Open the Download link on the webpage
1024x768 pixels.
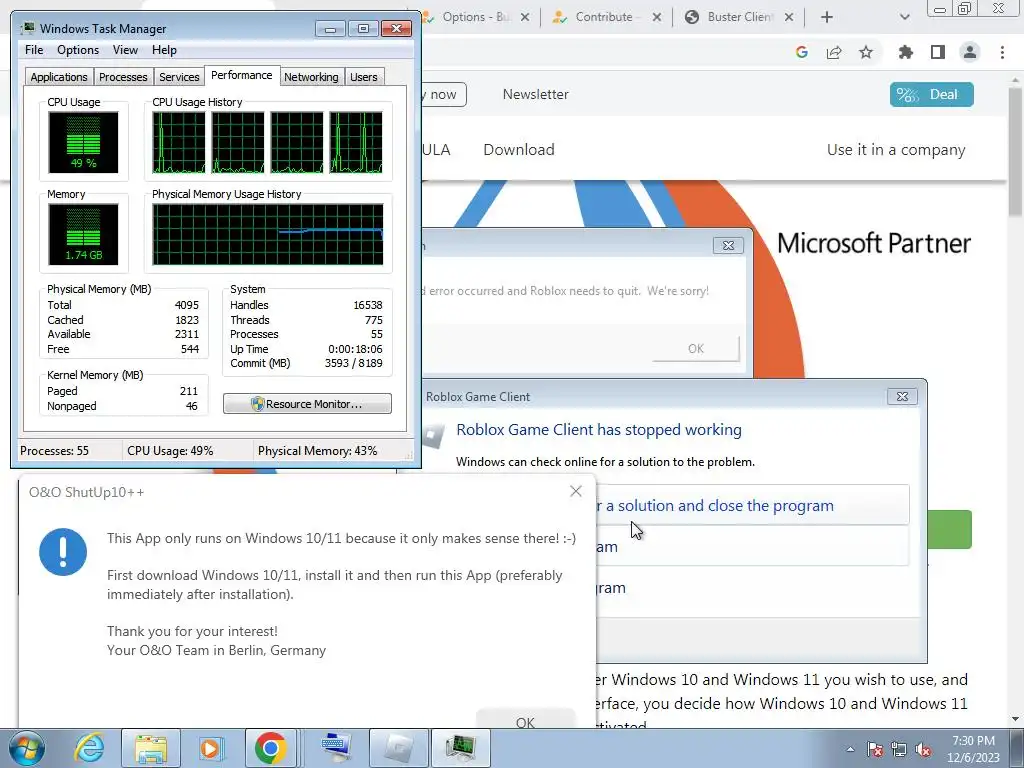click(x=519, y=150)
